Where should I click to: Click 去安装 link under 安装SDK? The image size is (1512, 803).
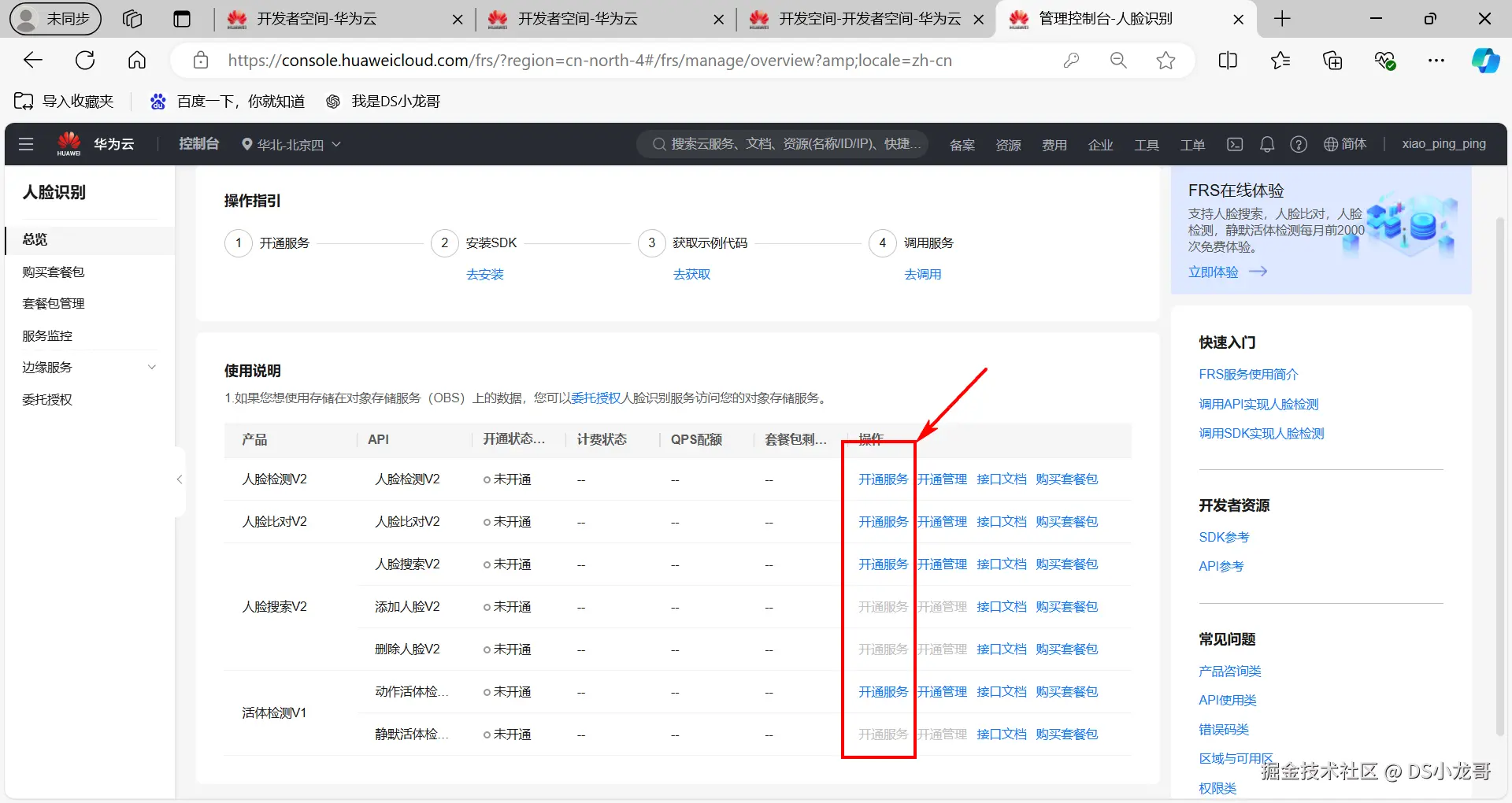[x=485, y=275]
